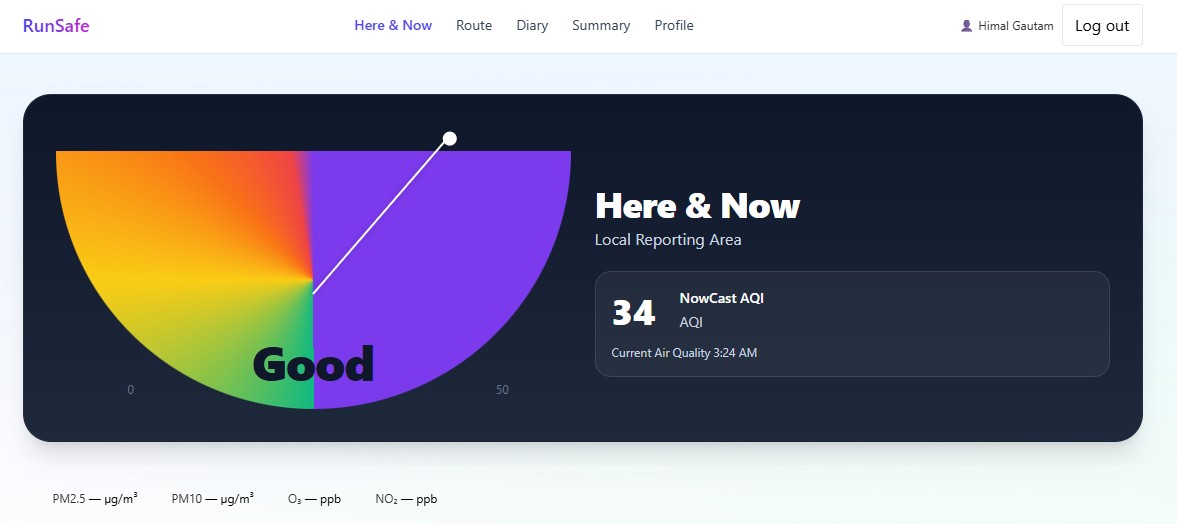Click the NowCast AQI label
The image size is (1177, 524).
[x=721, y=298]
